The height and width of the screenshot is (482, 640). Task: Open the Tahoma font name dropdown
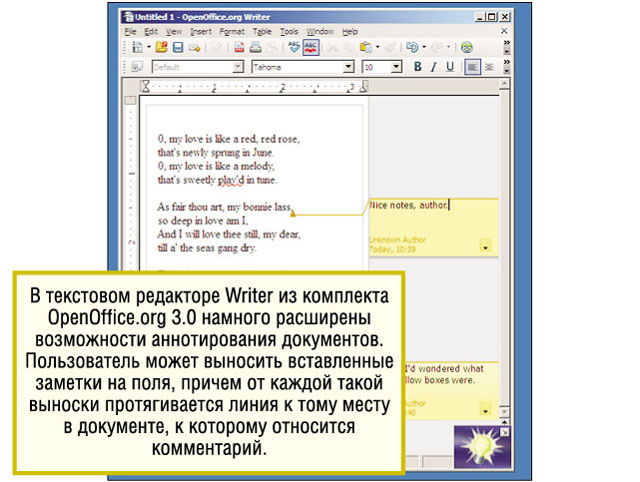pos(348,67)
